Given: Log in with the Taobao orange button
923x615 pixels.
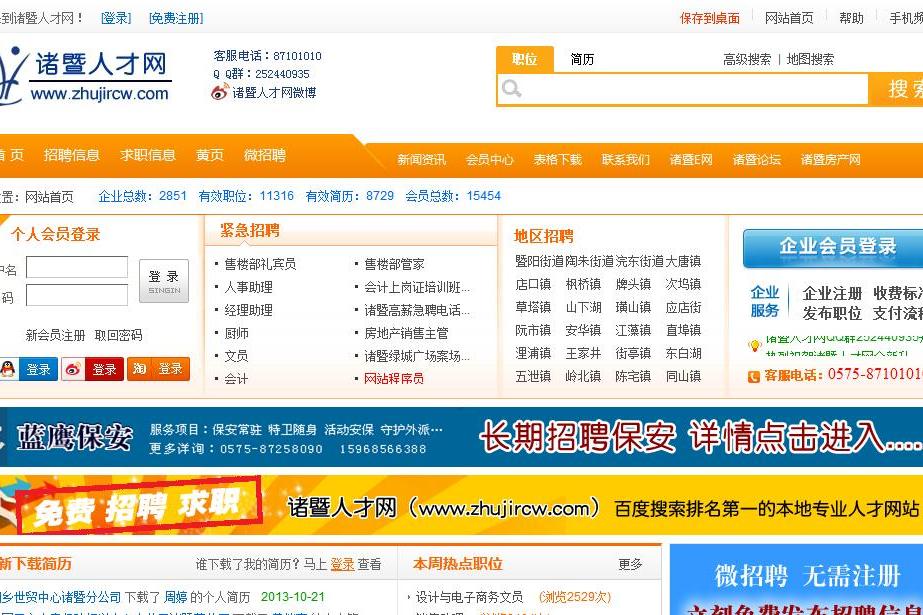Looking at the screenshot, I should click(x=158, y=369).
